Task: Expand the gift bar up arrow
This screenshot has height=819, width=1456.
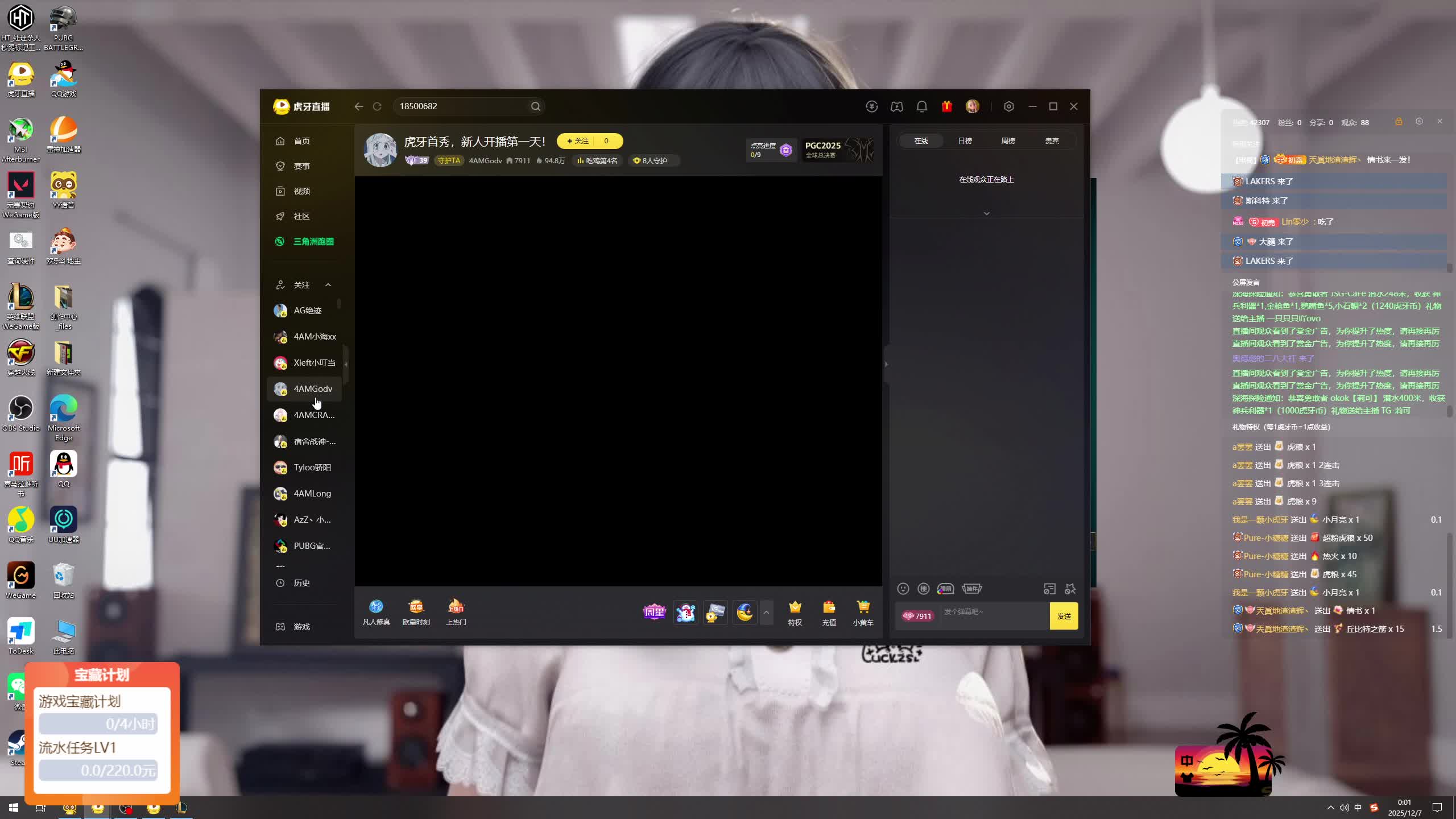Action: point(766,613)
